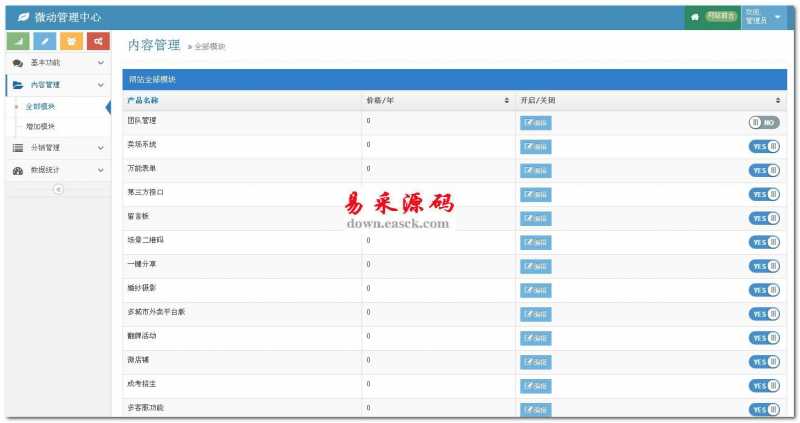Click the red gears shortcut button
The image size is (800, 423).
coord(96,41)
